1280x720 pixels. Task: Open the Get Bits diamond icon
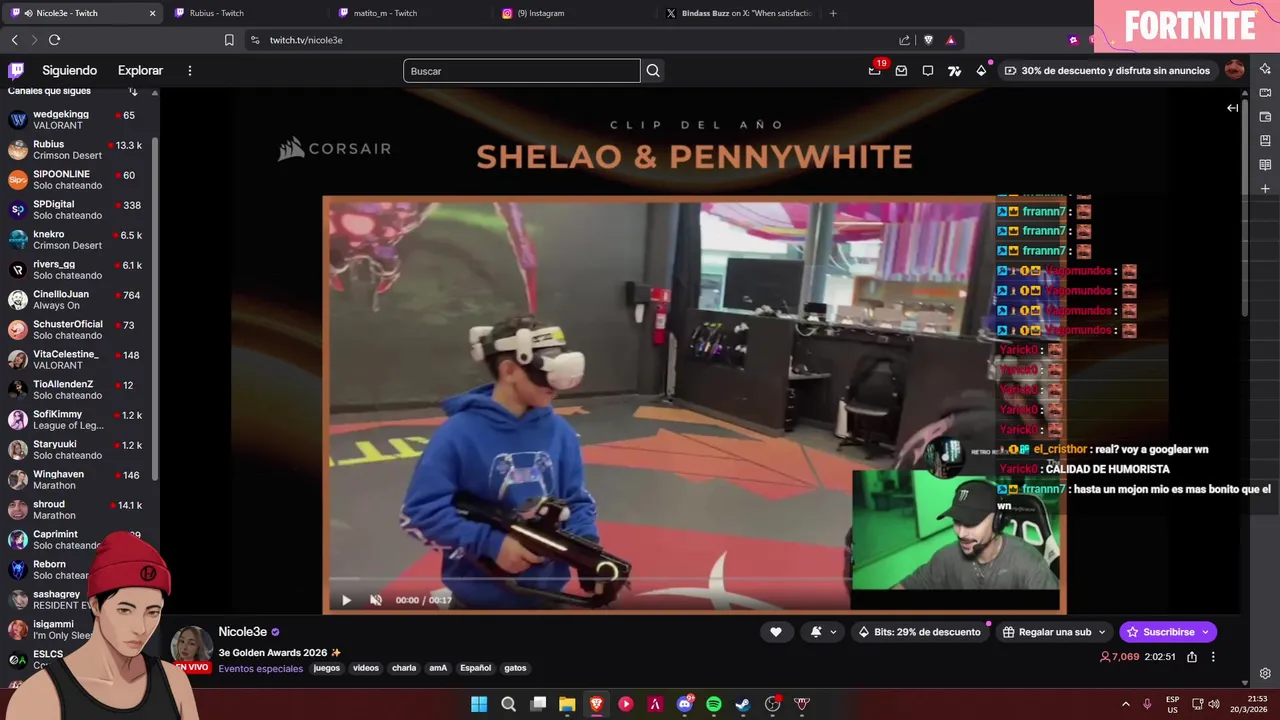[x=981, y=71]
